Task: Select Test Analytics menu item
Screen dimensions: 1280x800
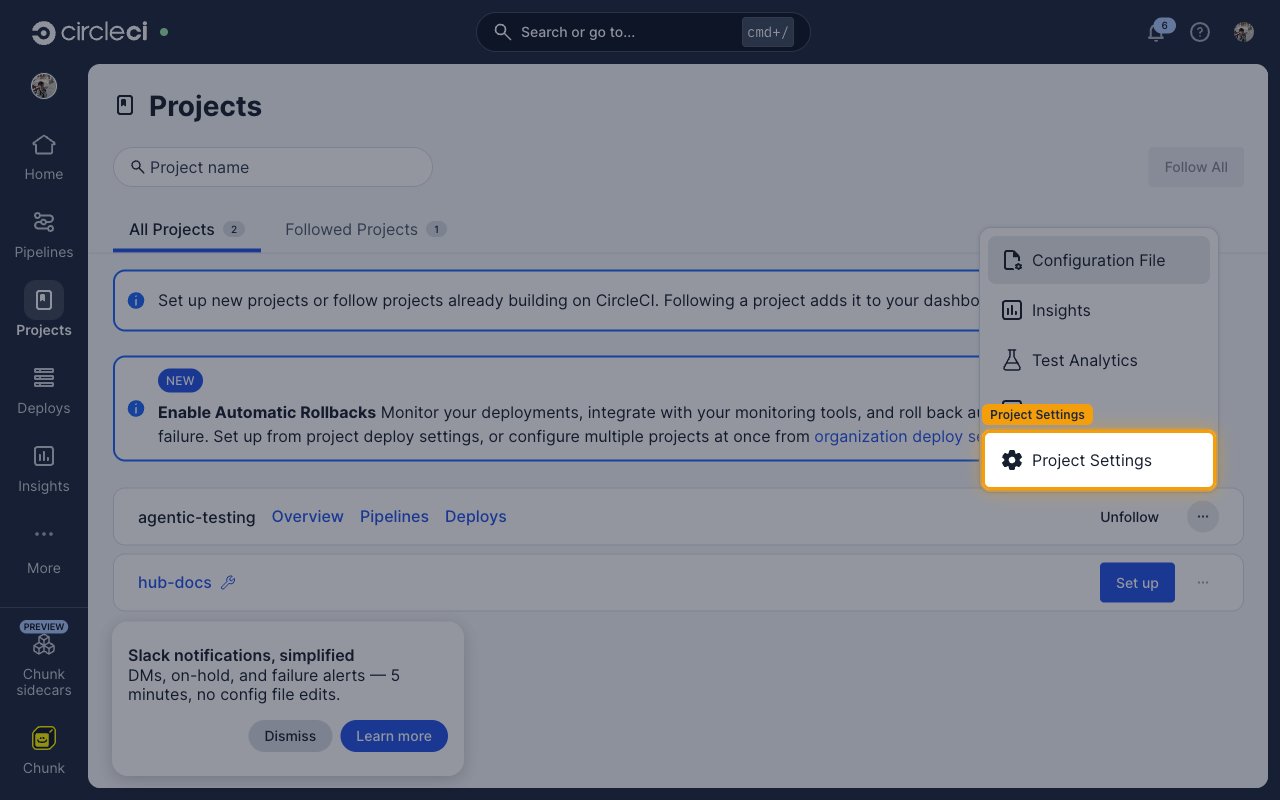Action: click(1099, 360)
